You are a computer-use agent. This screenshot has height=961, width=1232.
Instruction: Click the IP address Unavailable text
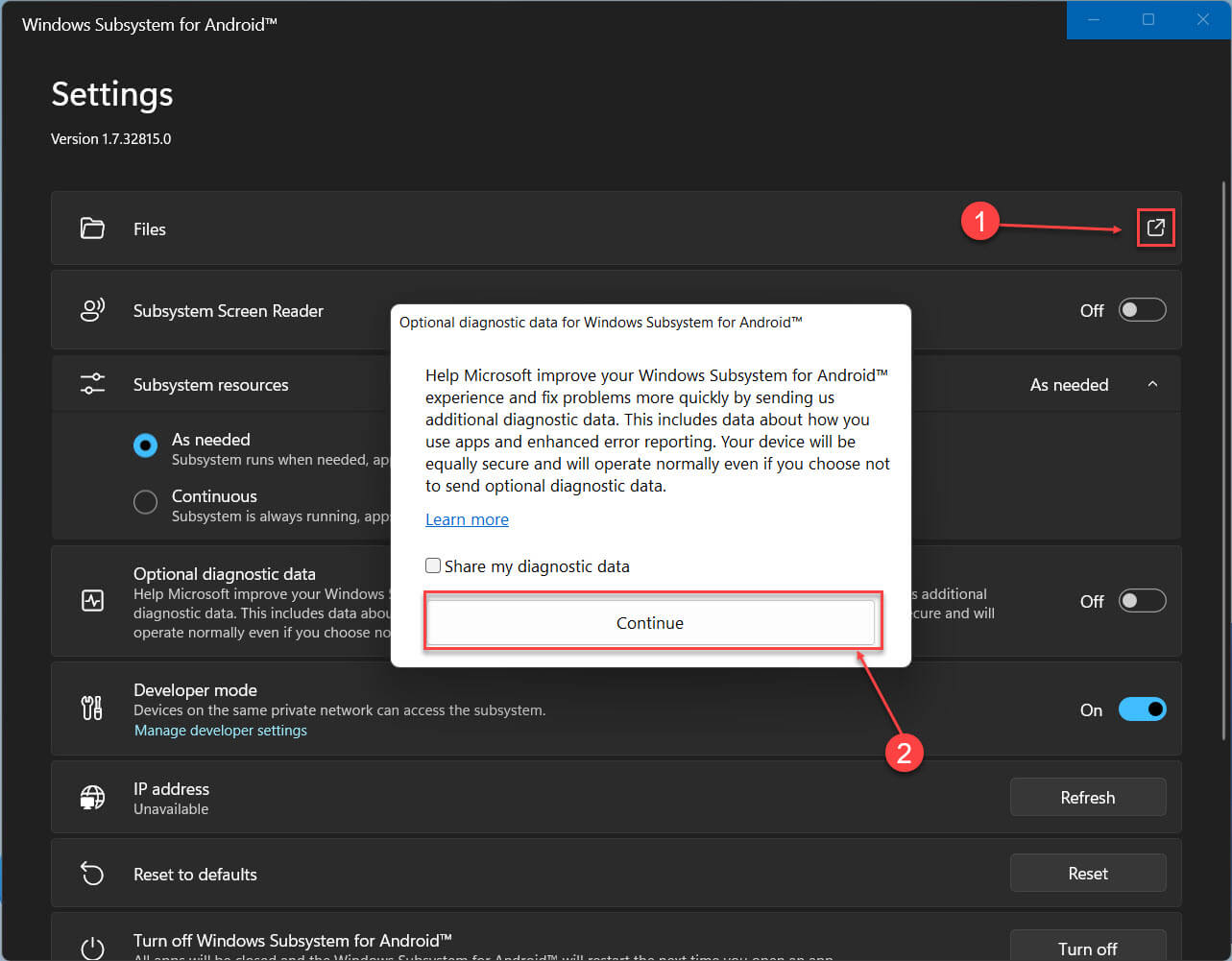(x=171, y=809)
